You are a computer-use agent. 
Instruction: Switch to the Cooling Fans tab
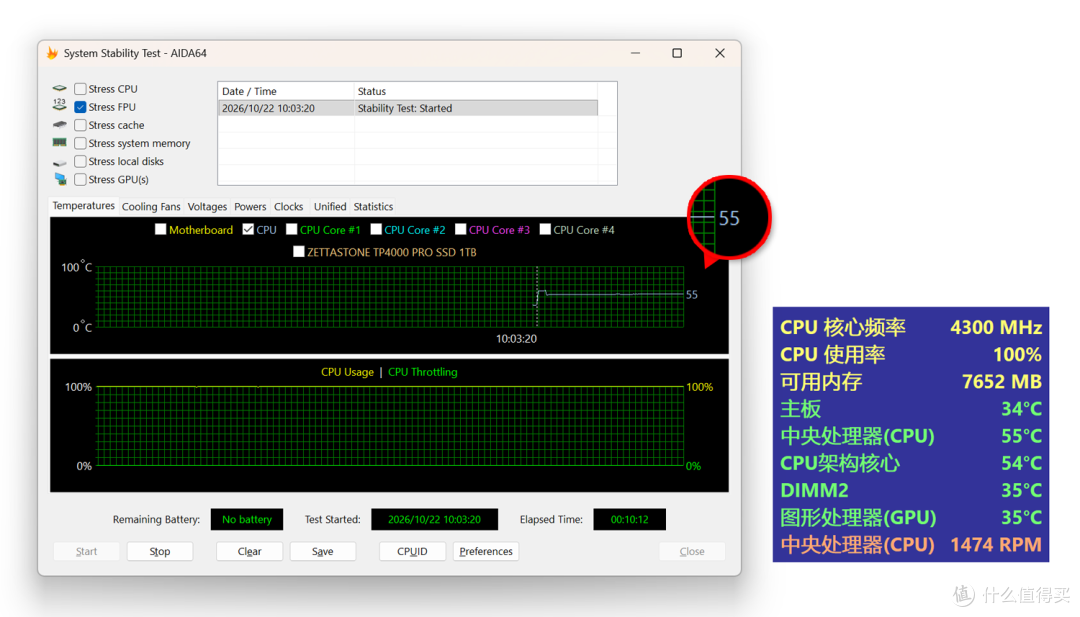pos(151,207)
